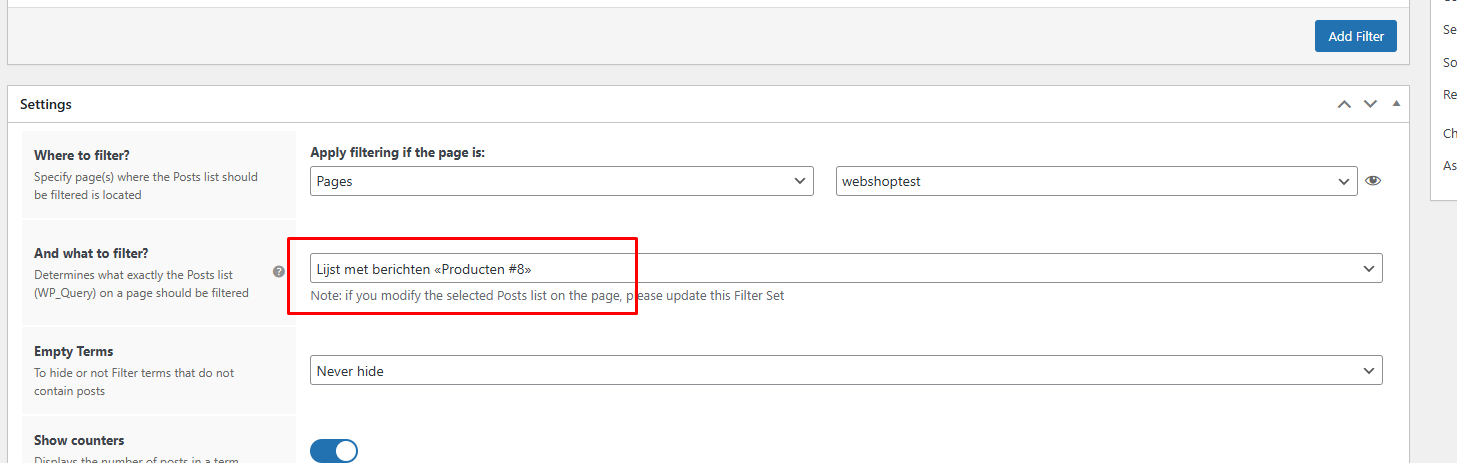Click 'Apply filtering if the page is' text
Screen dimensions: 1457x463
[x=404, y=152]
